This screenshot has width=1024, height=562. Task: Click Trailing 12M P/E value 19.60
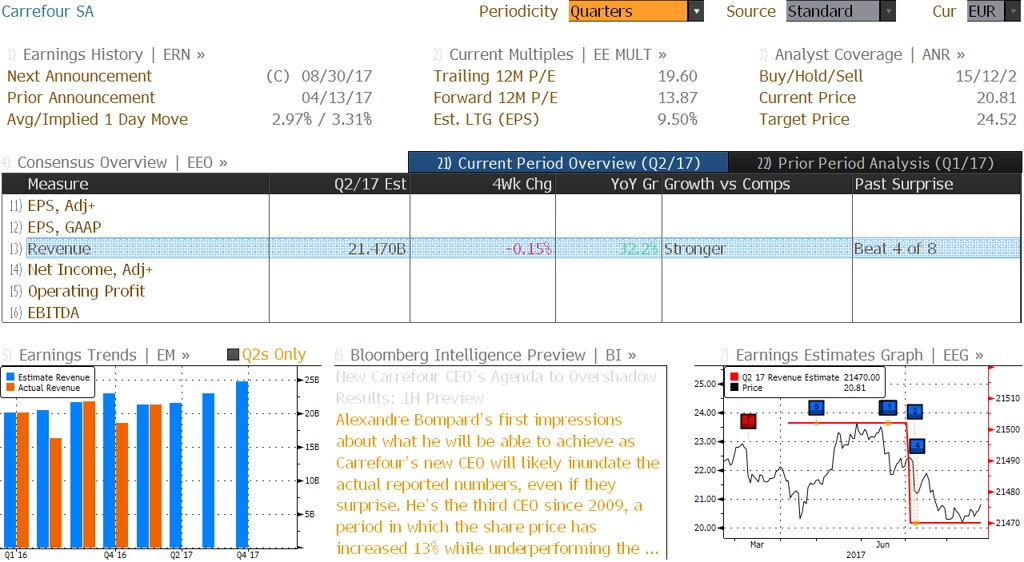coord(677,76)
